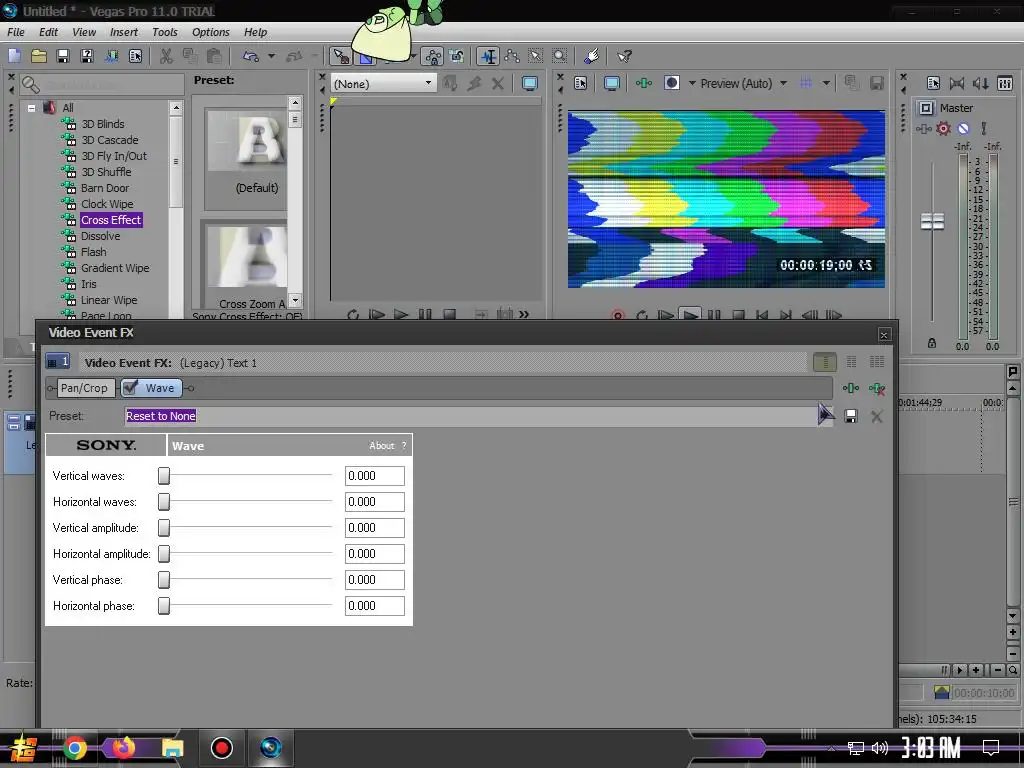1024x768 pixels.
Task: Open the View menu
Action: (84, 32)
